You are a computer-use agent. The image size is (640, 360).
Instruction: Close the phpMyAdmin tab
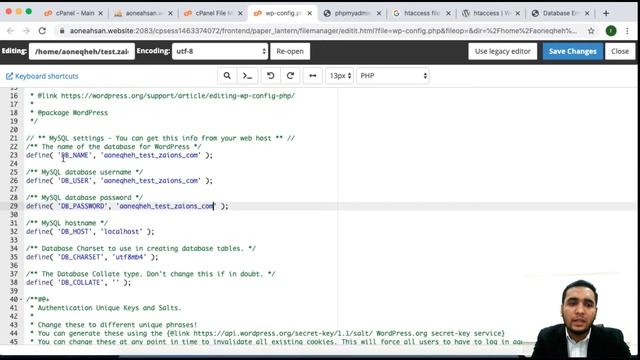pyautogui.click(x=379, y=13)
